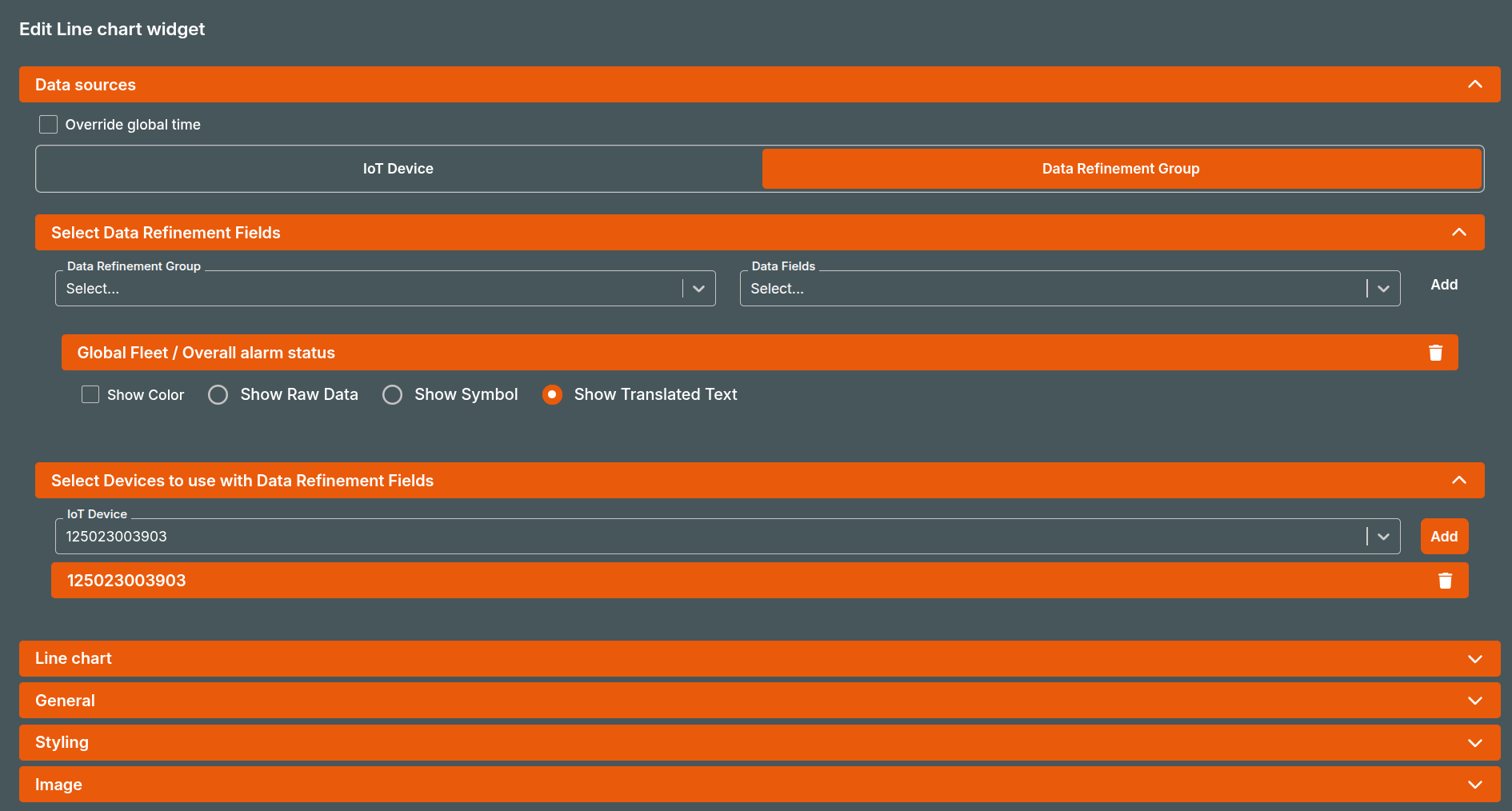Click Add next to Data Fields
Screen dimensions: 1512x811
click(1444, 285)
